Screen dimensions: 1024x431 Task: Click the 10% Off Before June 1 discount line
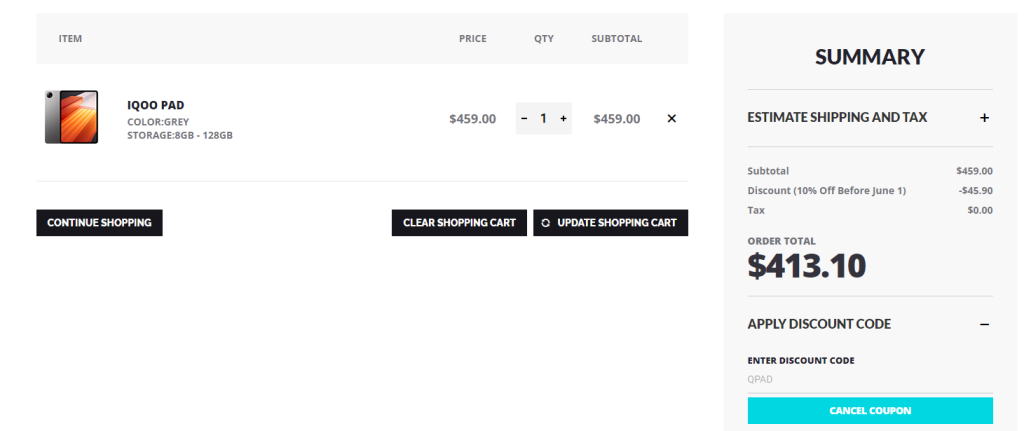click(826, 190)
